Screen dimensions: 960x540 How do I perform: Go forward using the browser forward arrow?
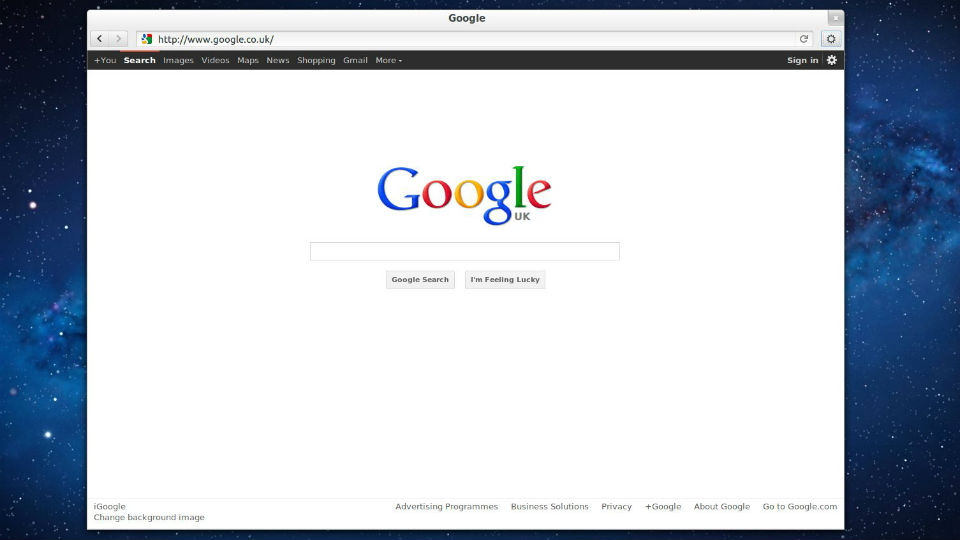[x=119, y=39]
